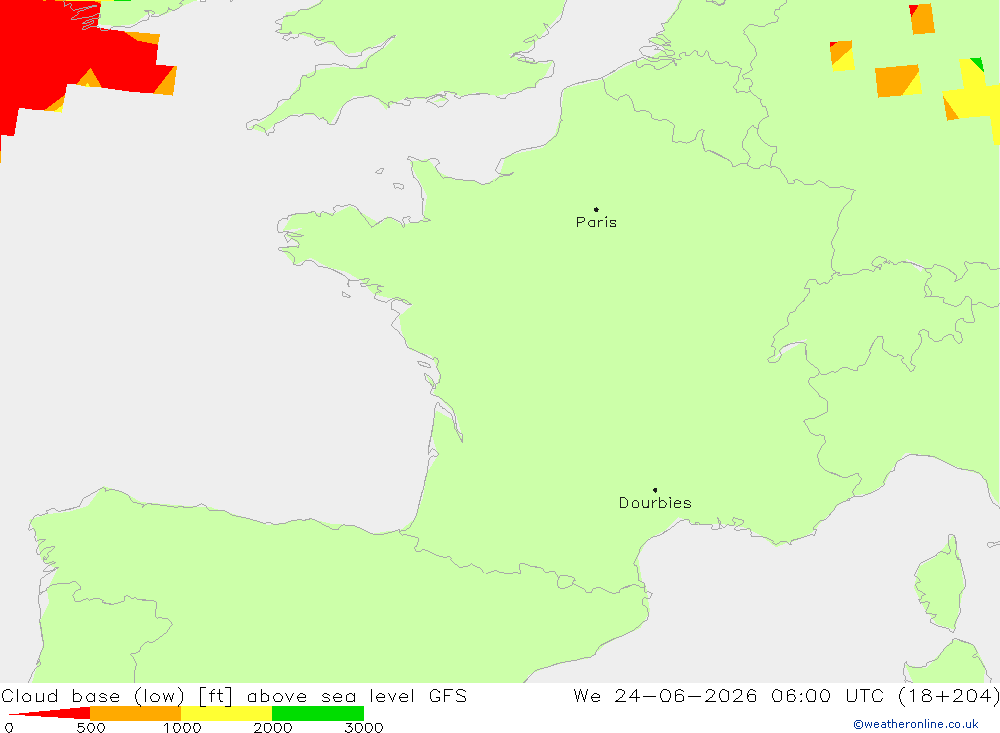
Task: Click the legend value '500'
Action: (91, 727)
